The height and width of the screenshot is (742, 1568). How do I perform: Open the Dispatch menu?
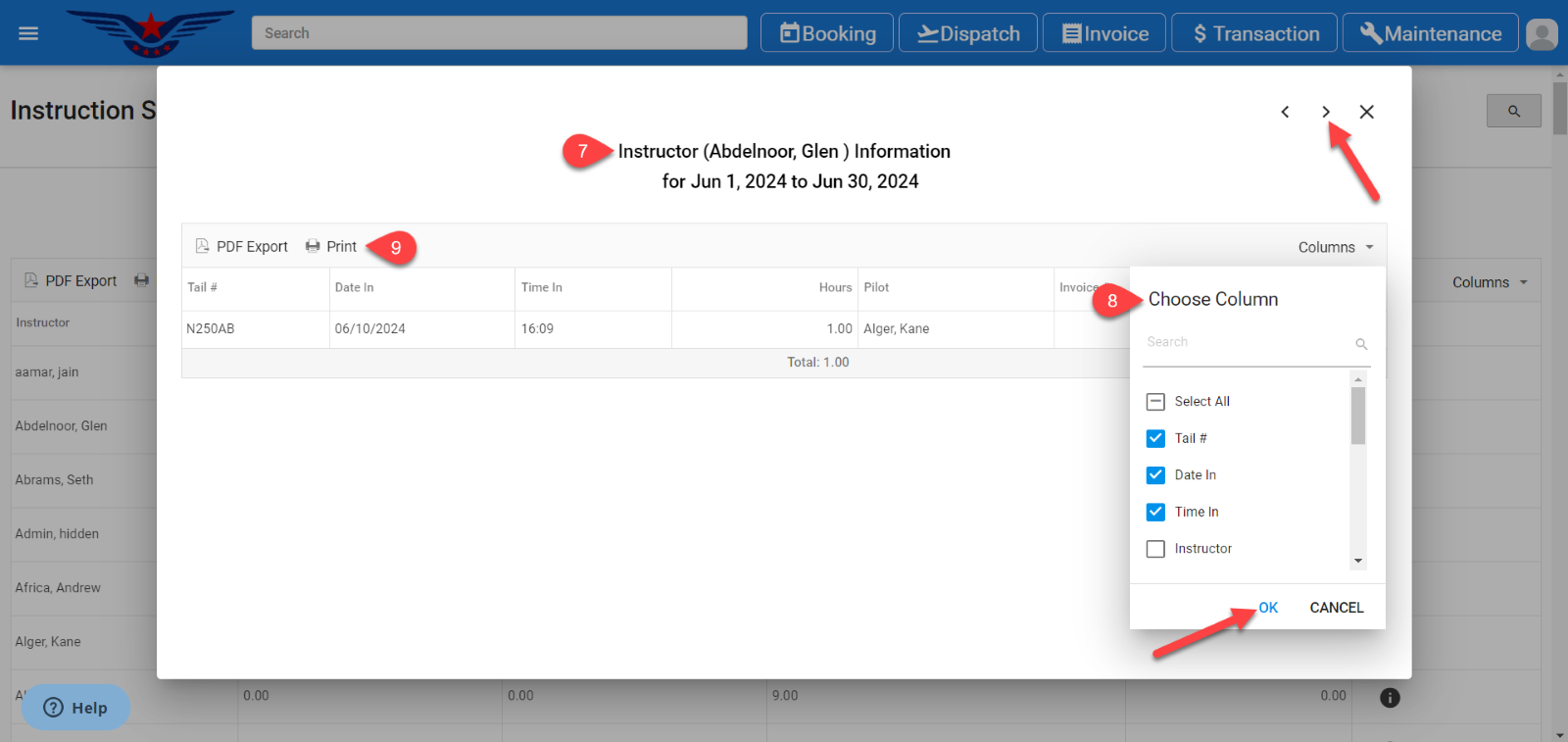[968, 33]
